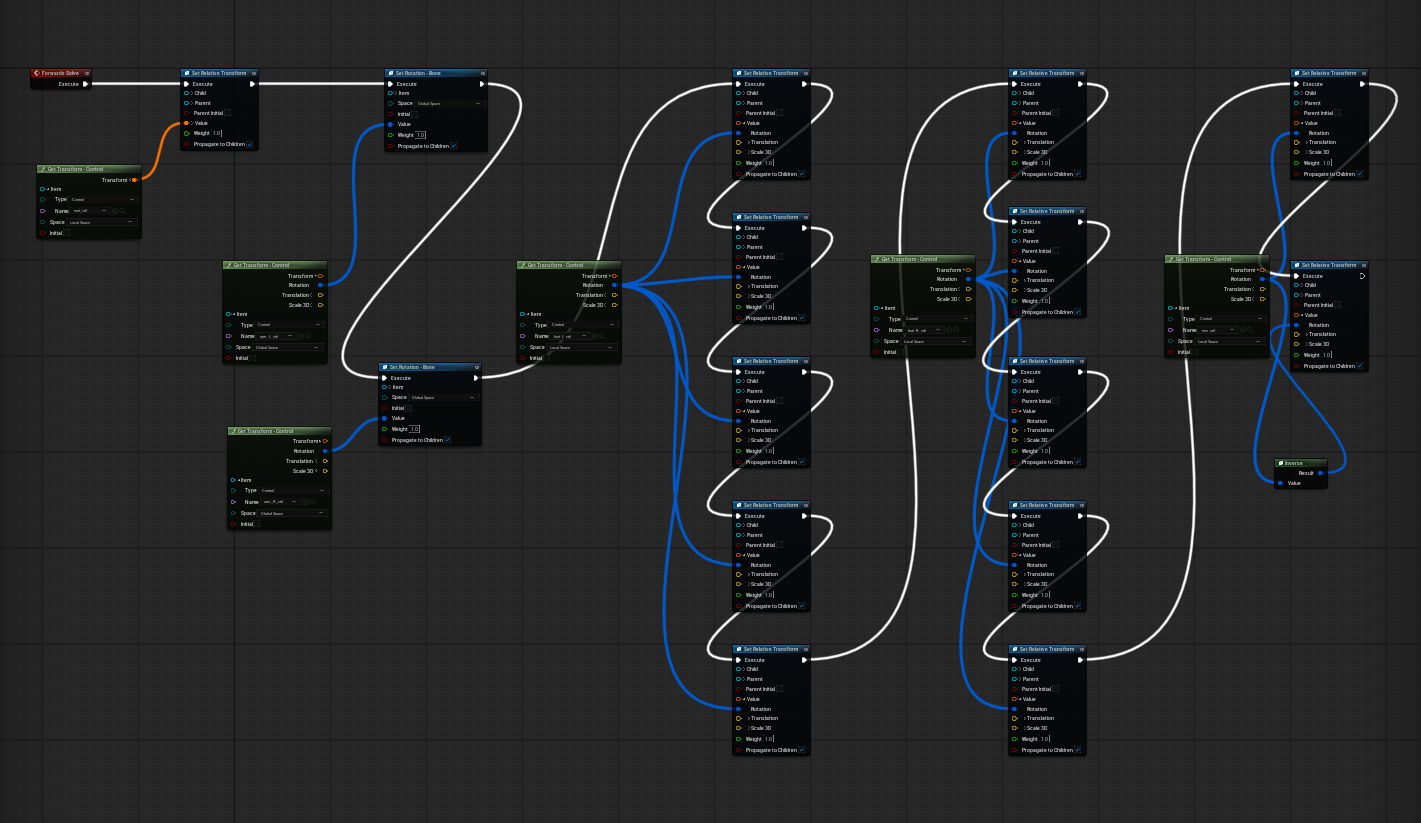Click Weight field on Set Relative Transform after Forwards Solve
Viewport: 1421px width, 823px height.
click(x=217, y=133)
